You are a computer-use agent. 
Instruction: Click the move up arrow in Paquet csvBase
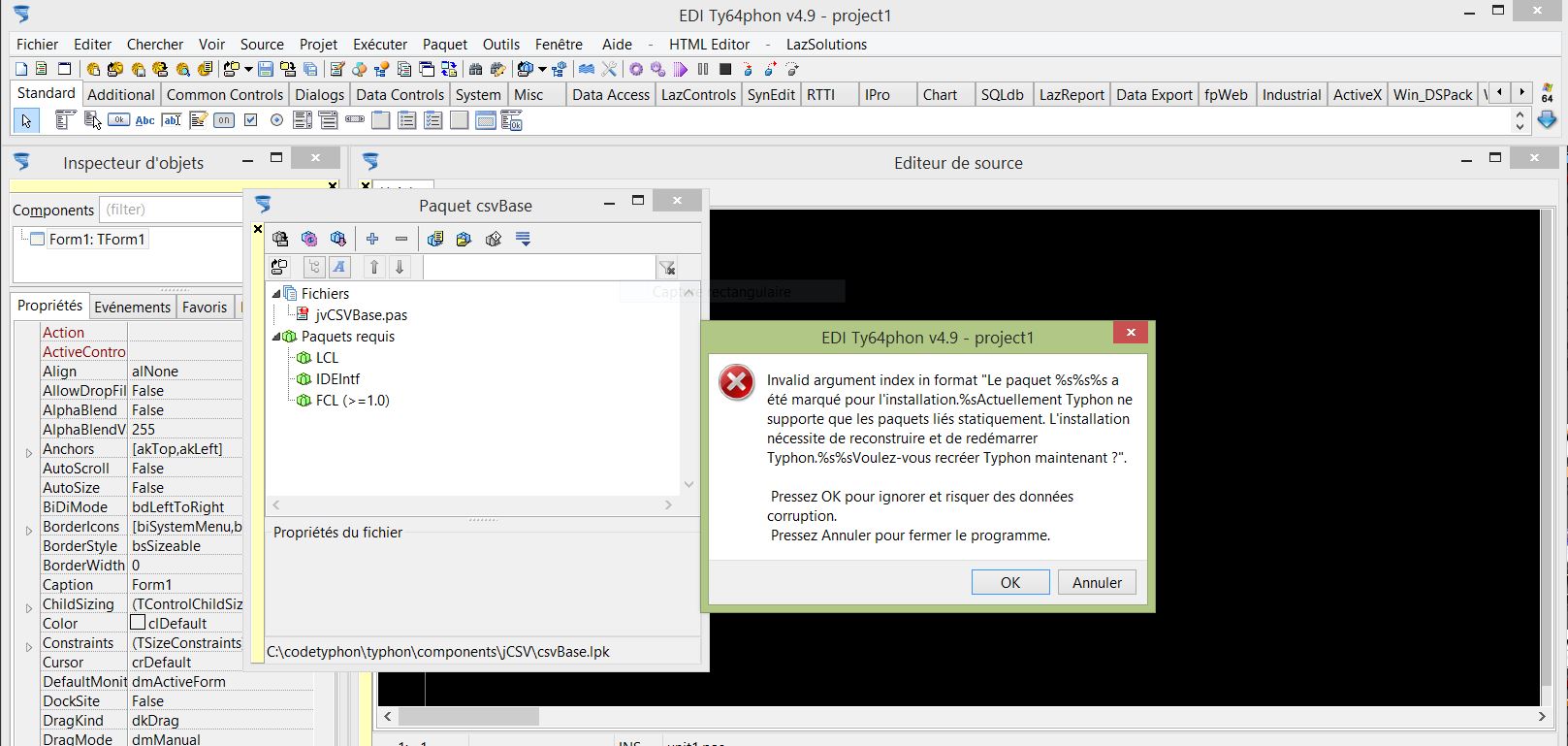[373, 267]
